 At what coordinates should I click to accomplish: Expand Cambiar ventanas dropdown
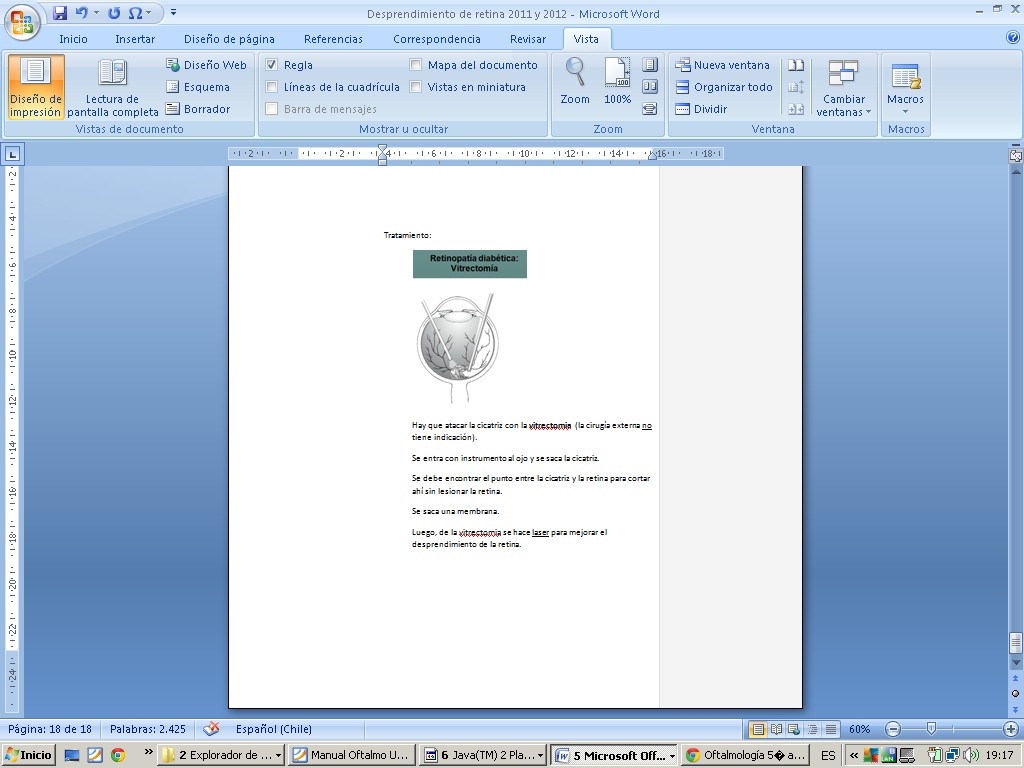[x=843, y=105]
